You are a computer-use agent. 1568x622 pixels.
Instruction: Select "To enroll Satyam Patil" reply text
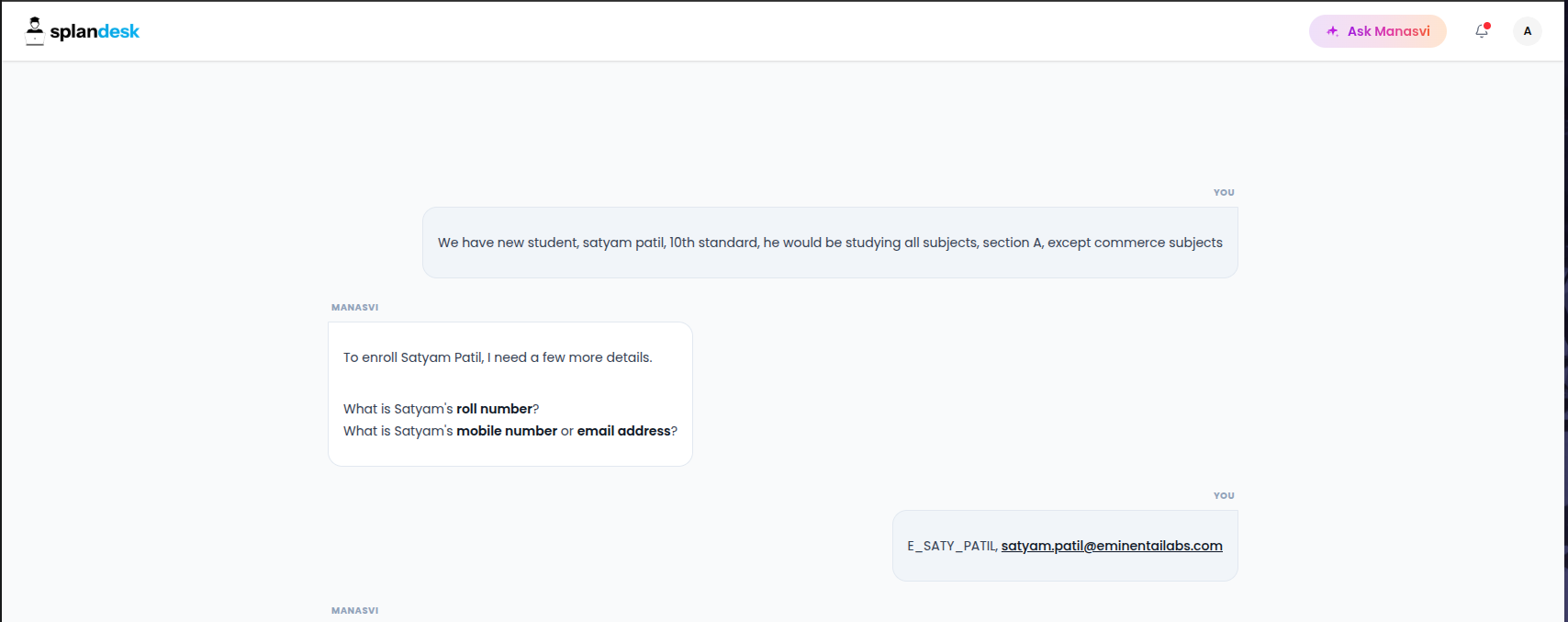pyautogui.click(x=498, y=357)
